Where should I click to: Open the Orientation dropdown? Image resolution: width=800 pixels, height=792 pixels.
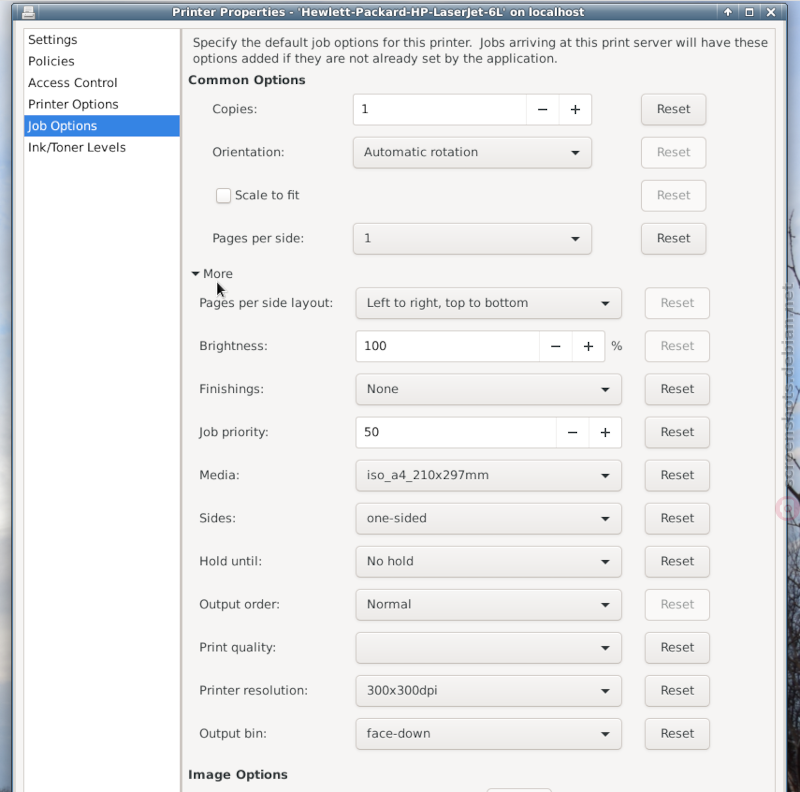(x=472, y=152)
